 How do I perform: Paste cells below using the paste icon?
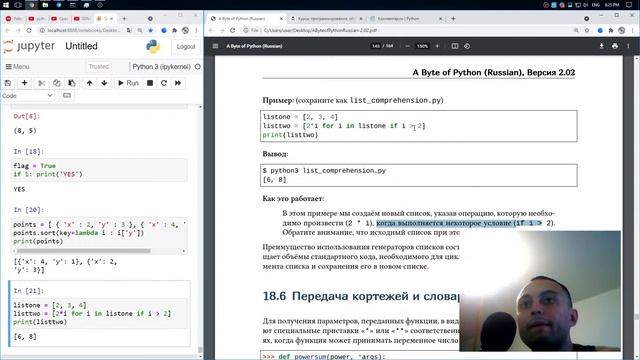(x=71, y=83)
